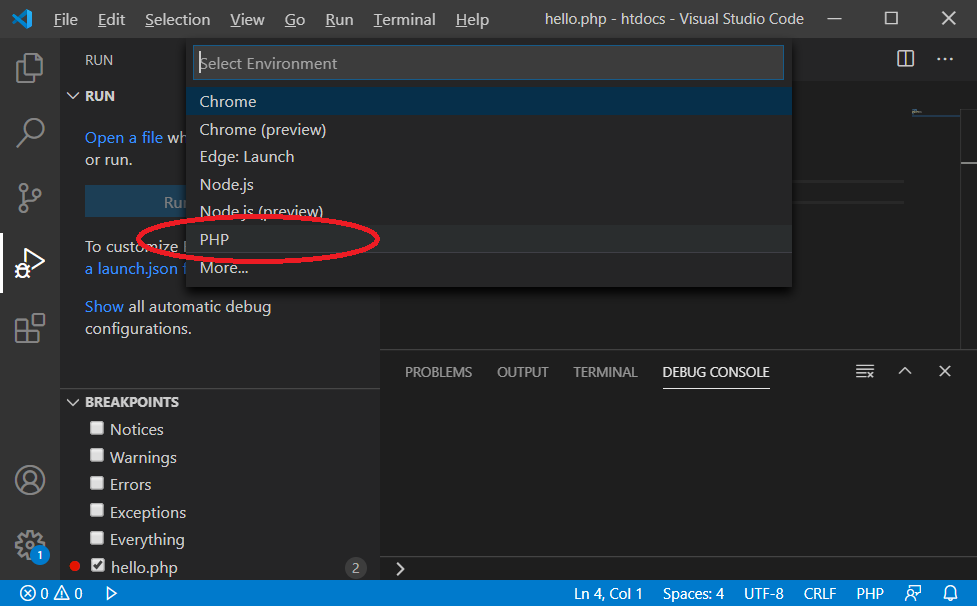977x606 pixels.
Task: Enable the Warnings breakpoint checkbox
Action: [97, 456]
